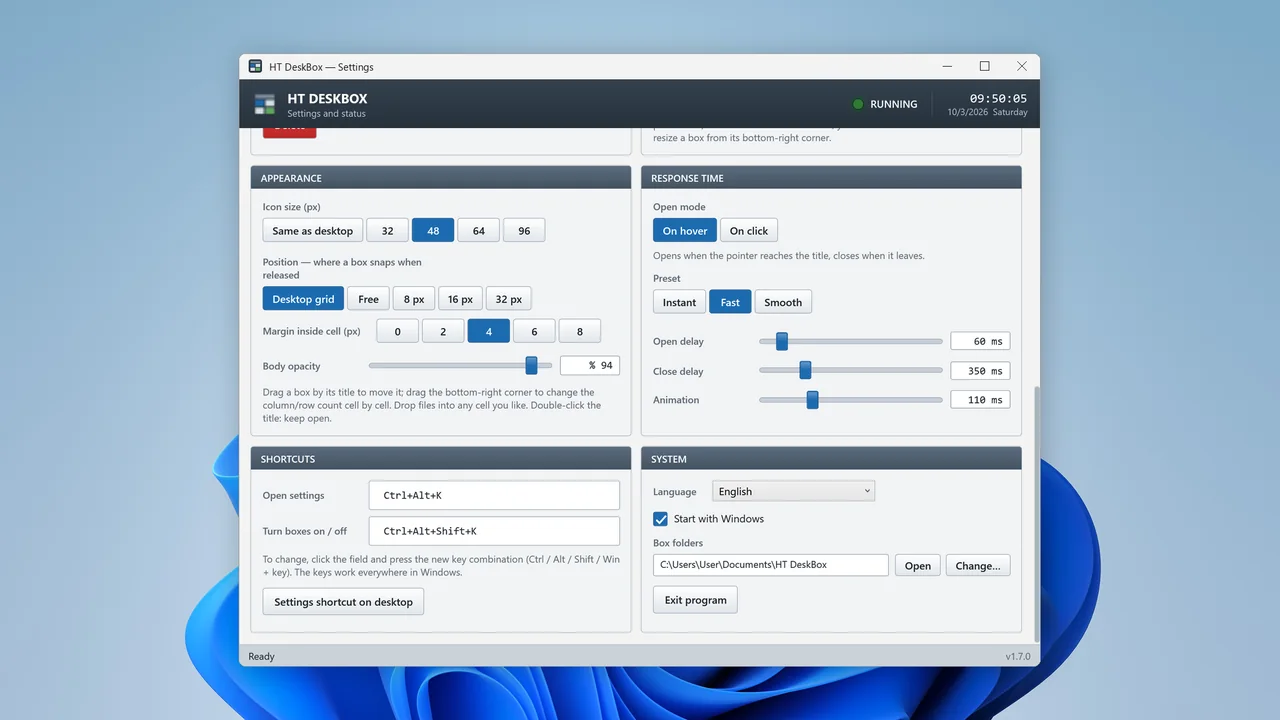Screen dimensions: 1280x720
Task: Switch icon size to 96
Action: pyautogui.click(x=524, y=231)
